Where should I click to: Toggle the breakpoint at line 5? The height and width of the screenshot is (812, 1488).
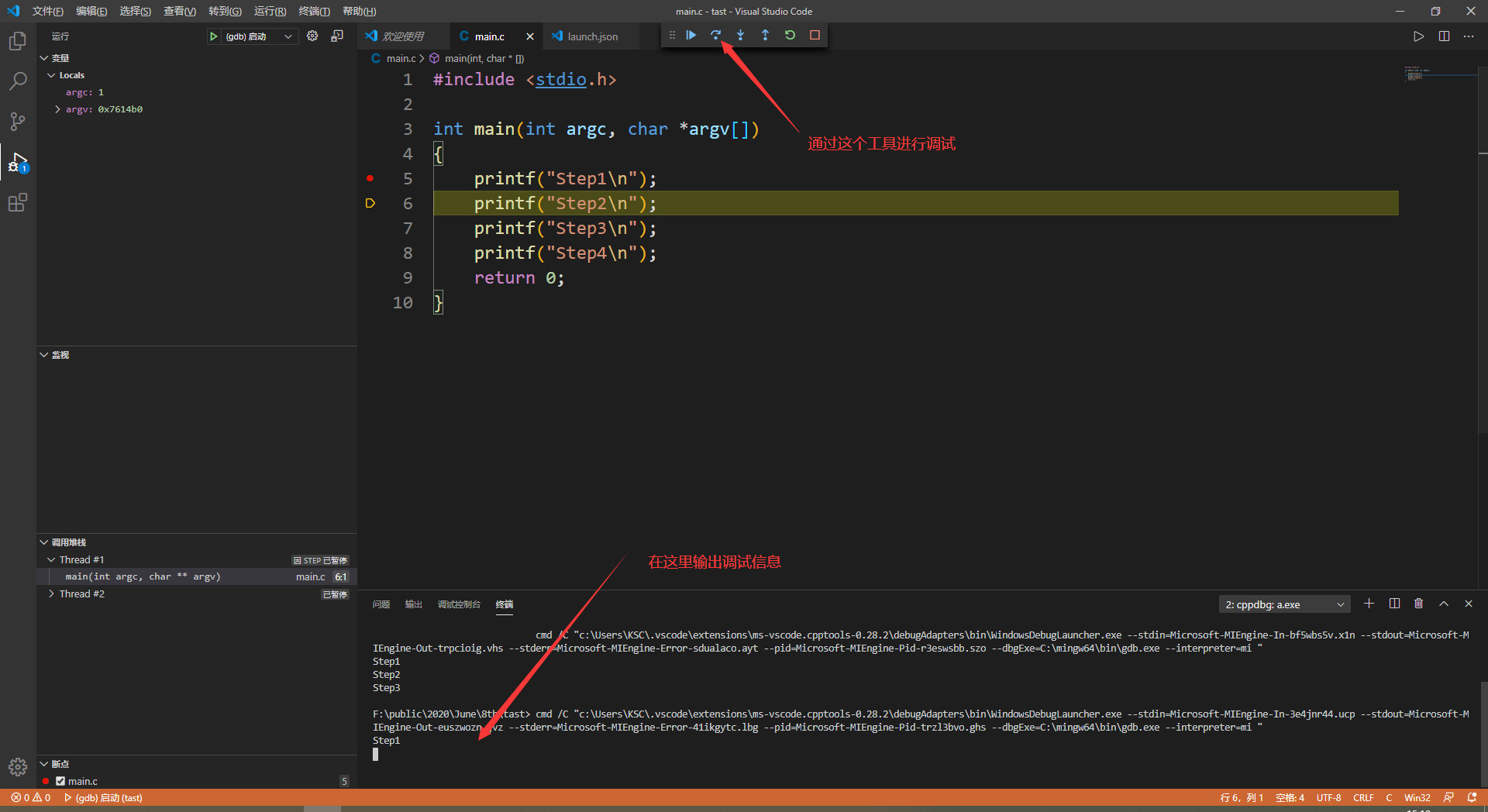coord(370,178)
